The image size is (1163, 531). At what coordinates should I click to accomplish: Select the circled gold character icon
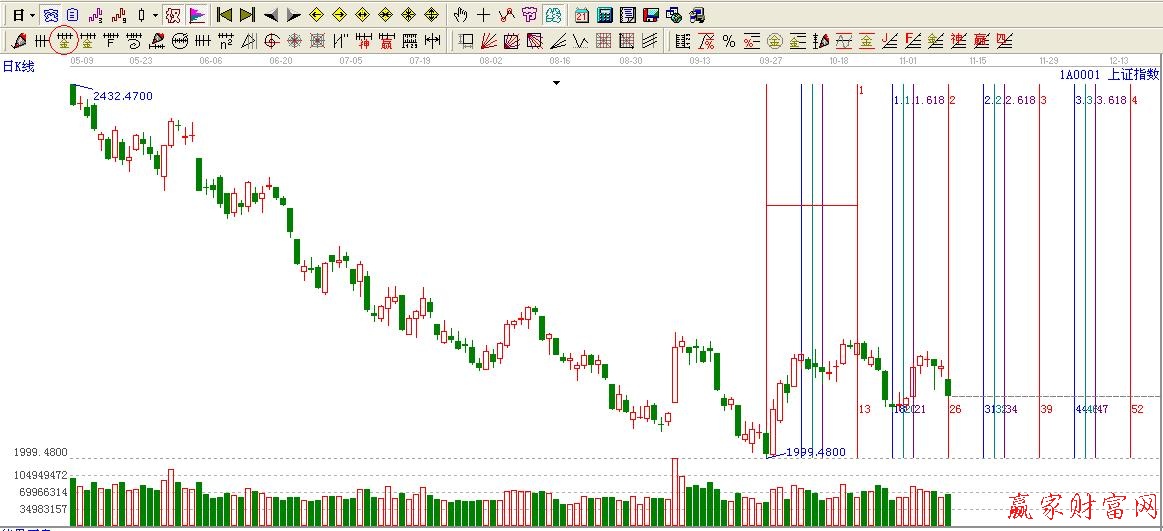tap(775, 41)
